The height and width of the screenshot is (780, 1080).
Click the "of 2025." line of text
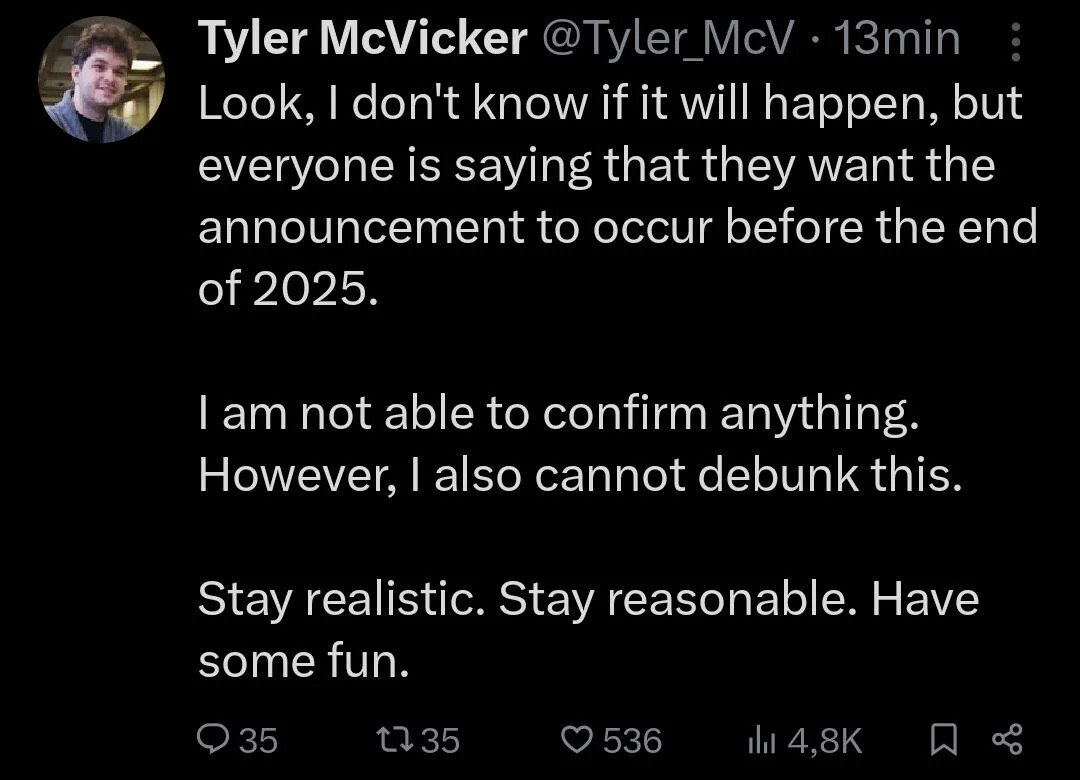pyautogui.click(x=289, y=289)
